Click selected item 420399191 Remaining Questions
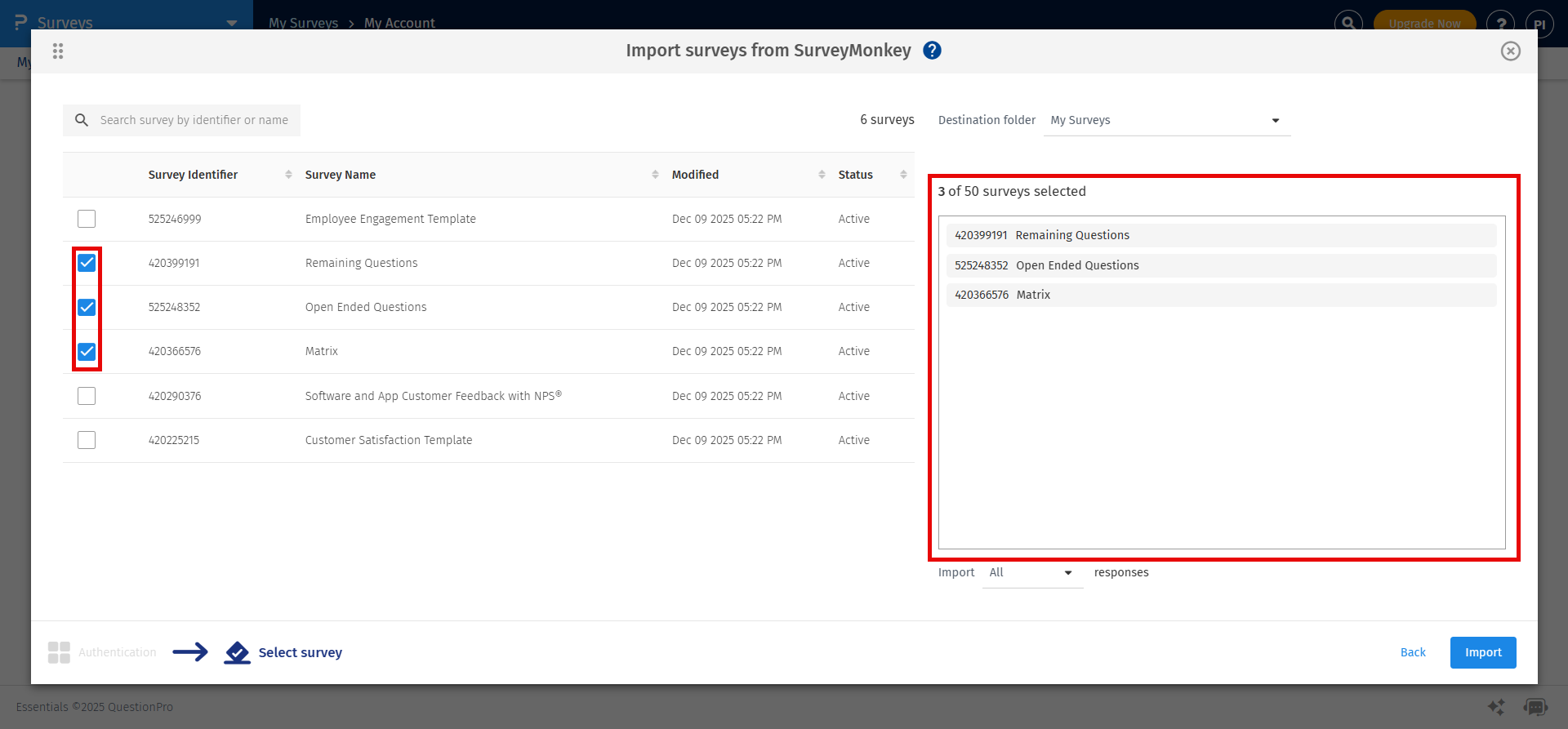The height and width of the screenshot is (729, 1568). [x=1222, y=235]
